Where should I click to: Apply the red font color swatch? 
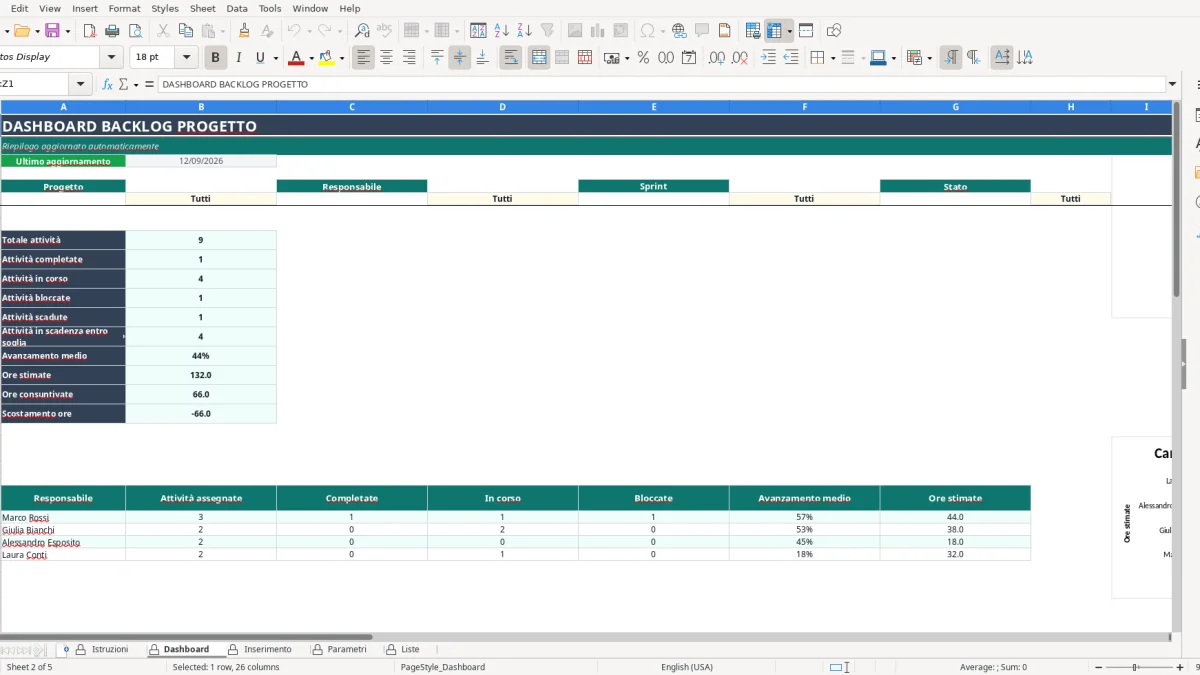click(295, 58)
